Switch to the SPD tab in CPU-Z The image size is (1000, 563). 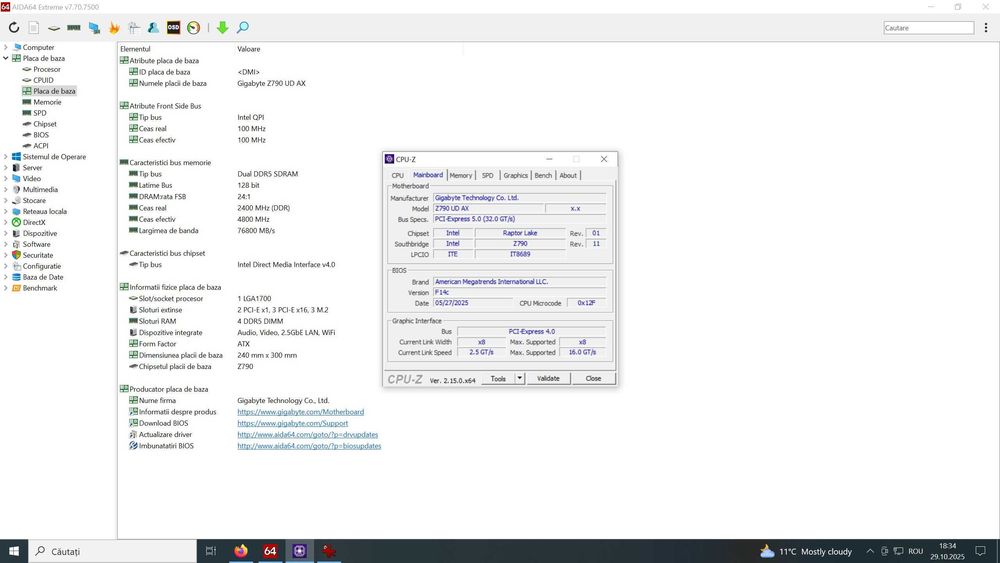tap(487, 175)
